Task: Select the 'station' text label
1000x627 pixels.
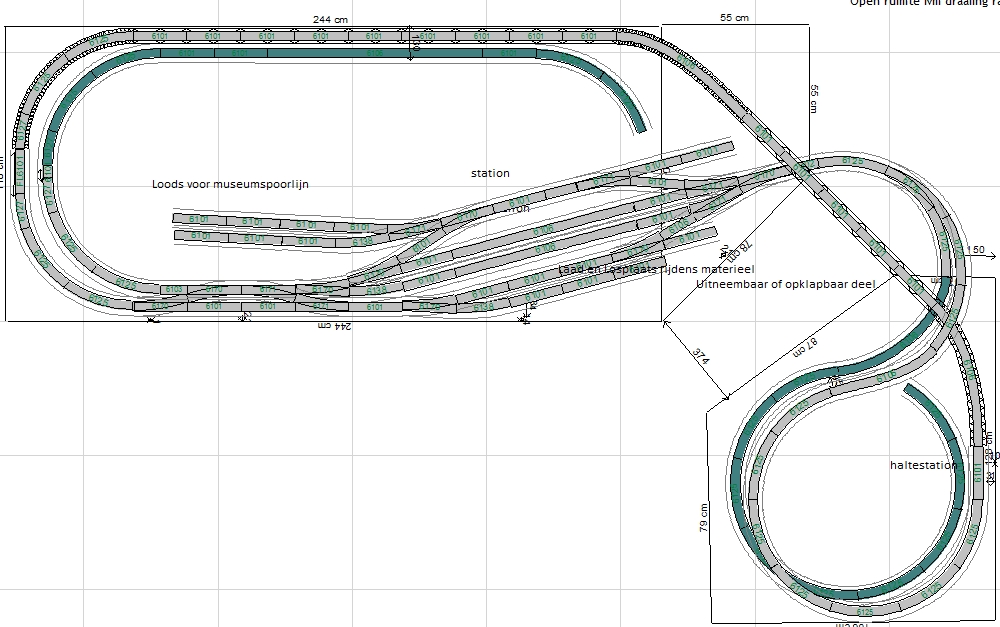Action: pos(490,173)
